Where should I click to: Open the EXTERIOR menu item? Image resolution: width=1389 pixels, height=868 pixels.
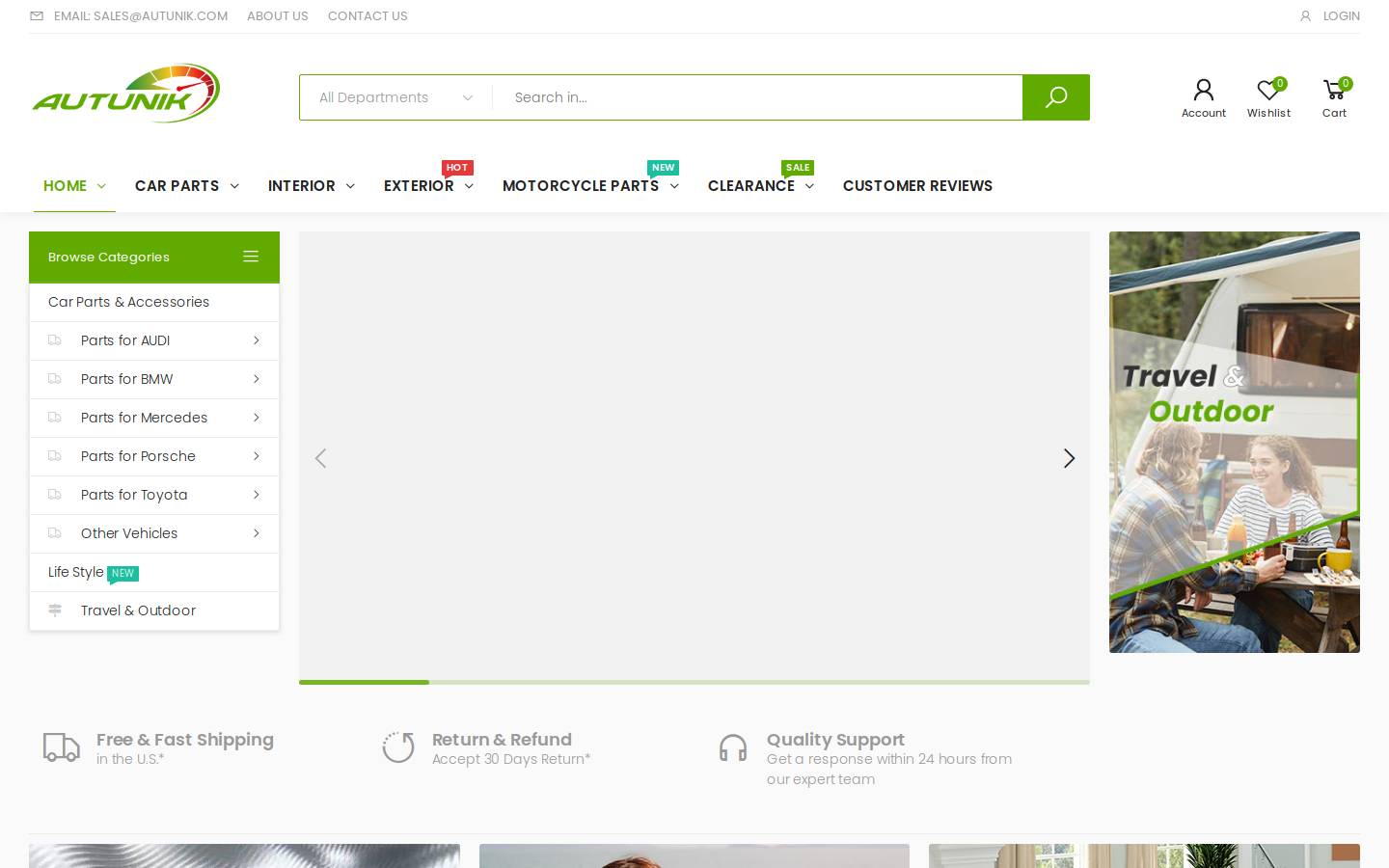419,186
